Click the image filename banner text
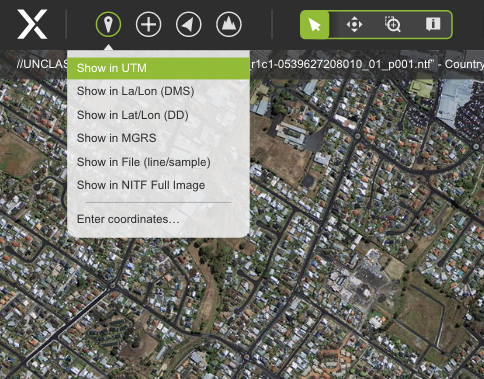The image size is (484, 379). click(343, 64)
